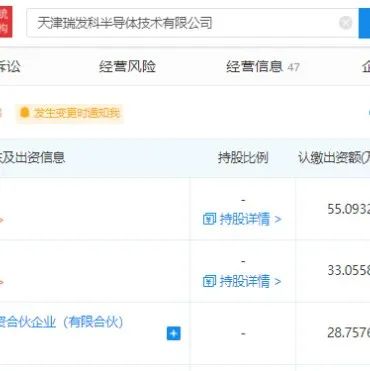
Task: Click the blue search button beside the field
Action: pyautogui.click(x=364, y=23)
